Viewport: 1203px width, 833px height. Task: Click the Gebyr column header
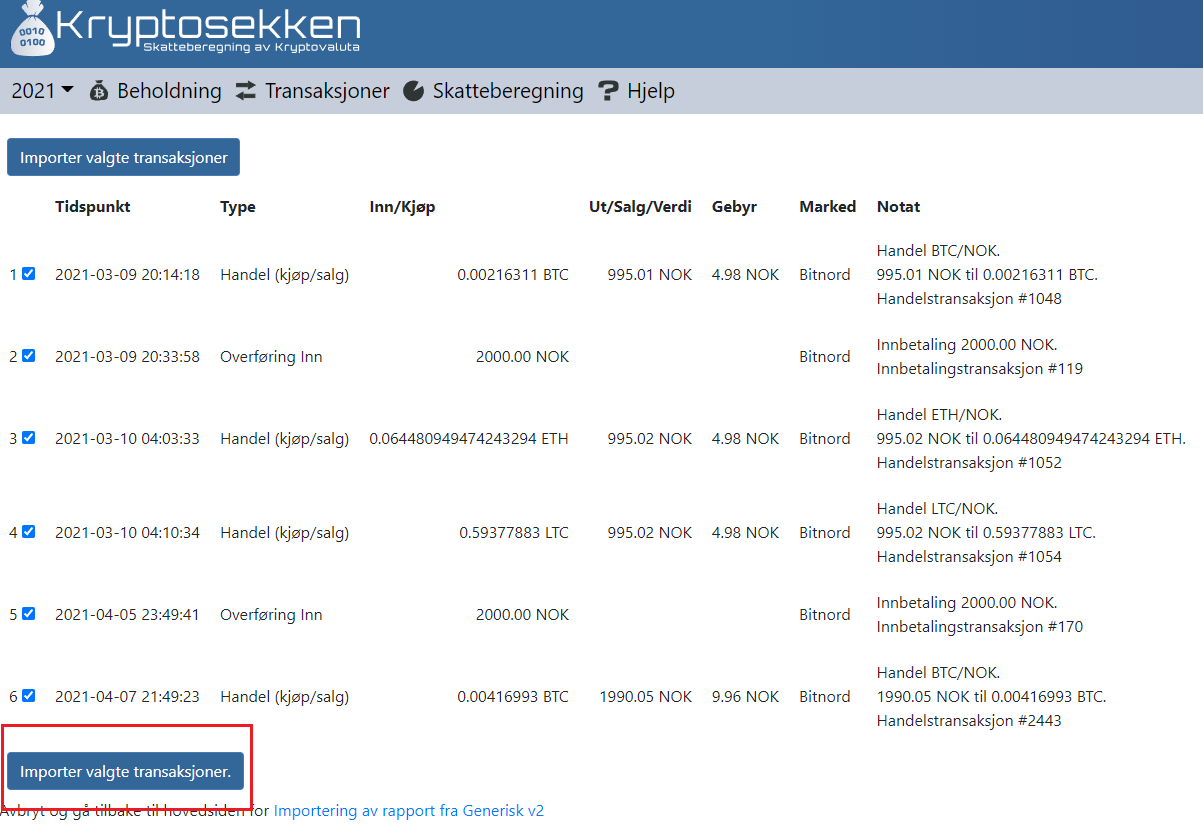(x=734, y=207)
